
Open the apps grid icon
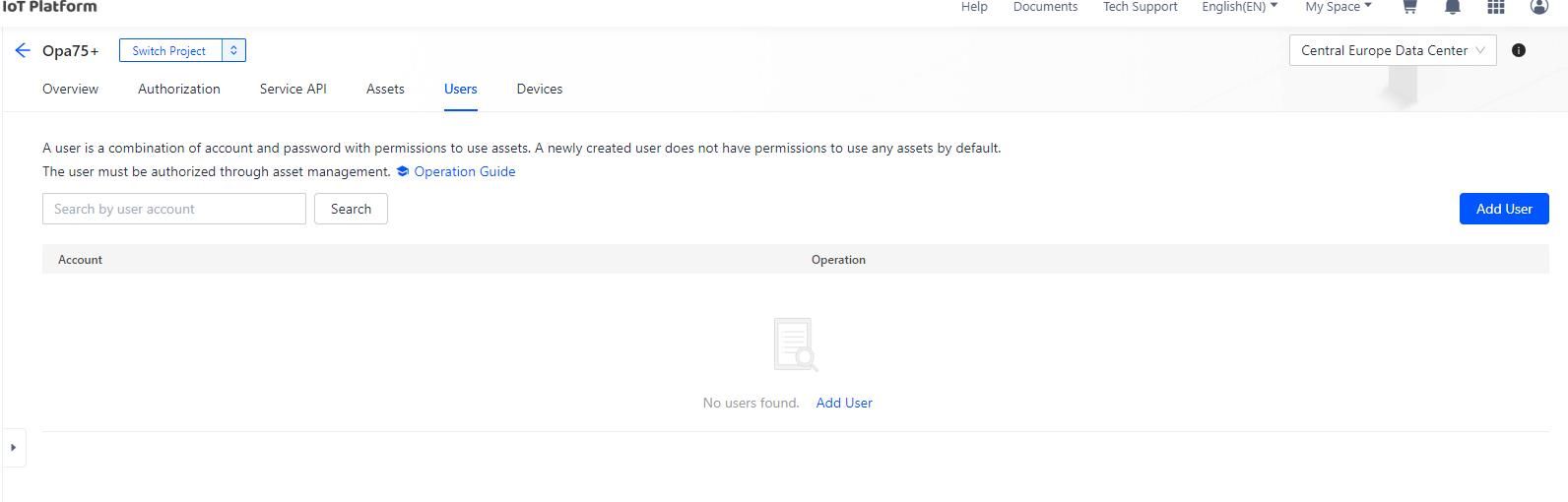[x=1495, y=7]
